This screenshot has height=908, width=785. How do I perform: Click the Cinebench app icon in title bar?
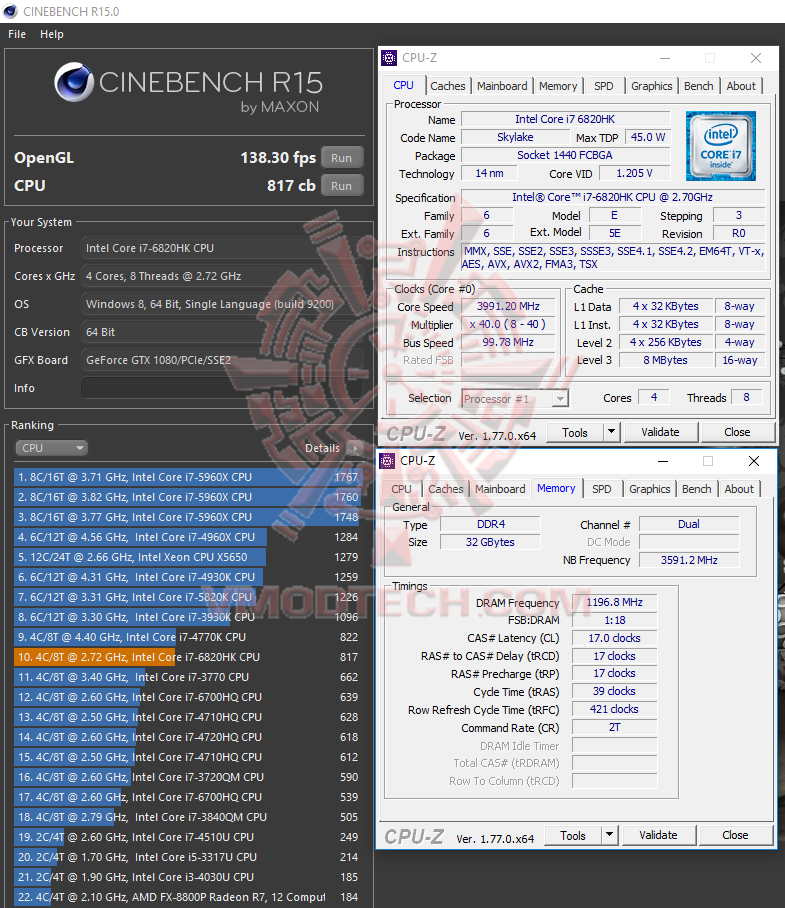point(10,11)
